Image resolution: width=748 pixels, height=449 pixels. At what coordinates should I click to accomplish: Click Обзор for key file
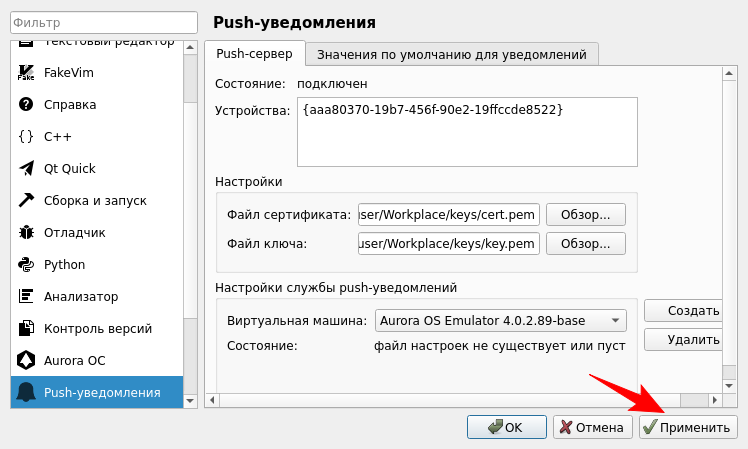click(585, 243)
